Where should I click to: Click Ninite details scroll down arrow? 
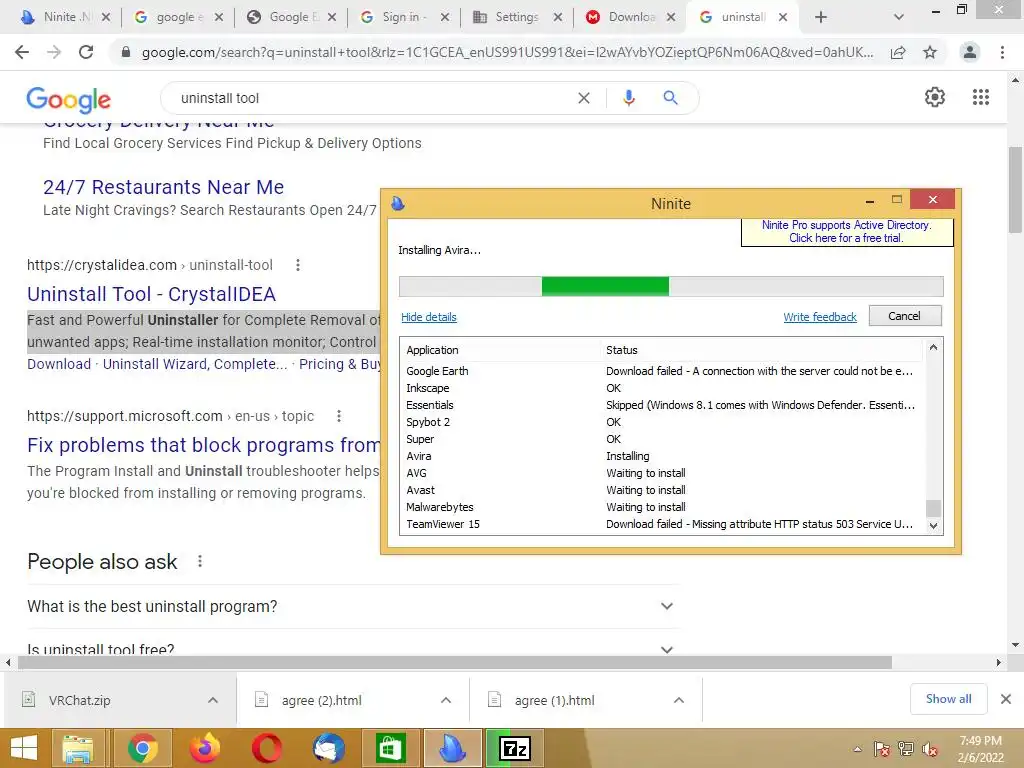933,526
